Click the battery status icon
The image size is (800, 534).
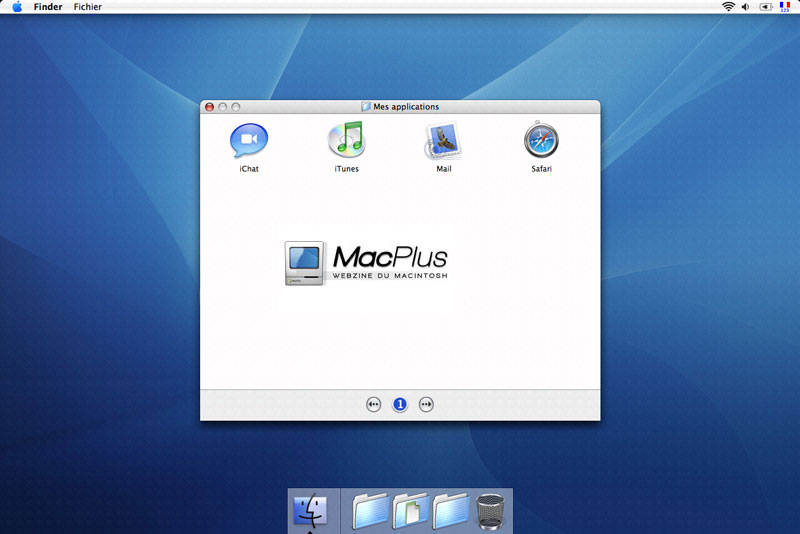765,7
